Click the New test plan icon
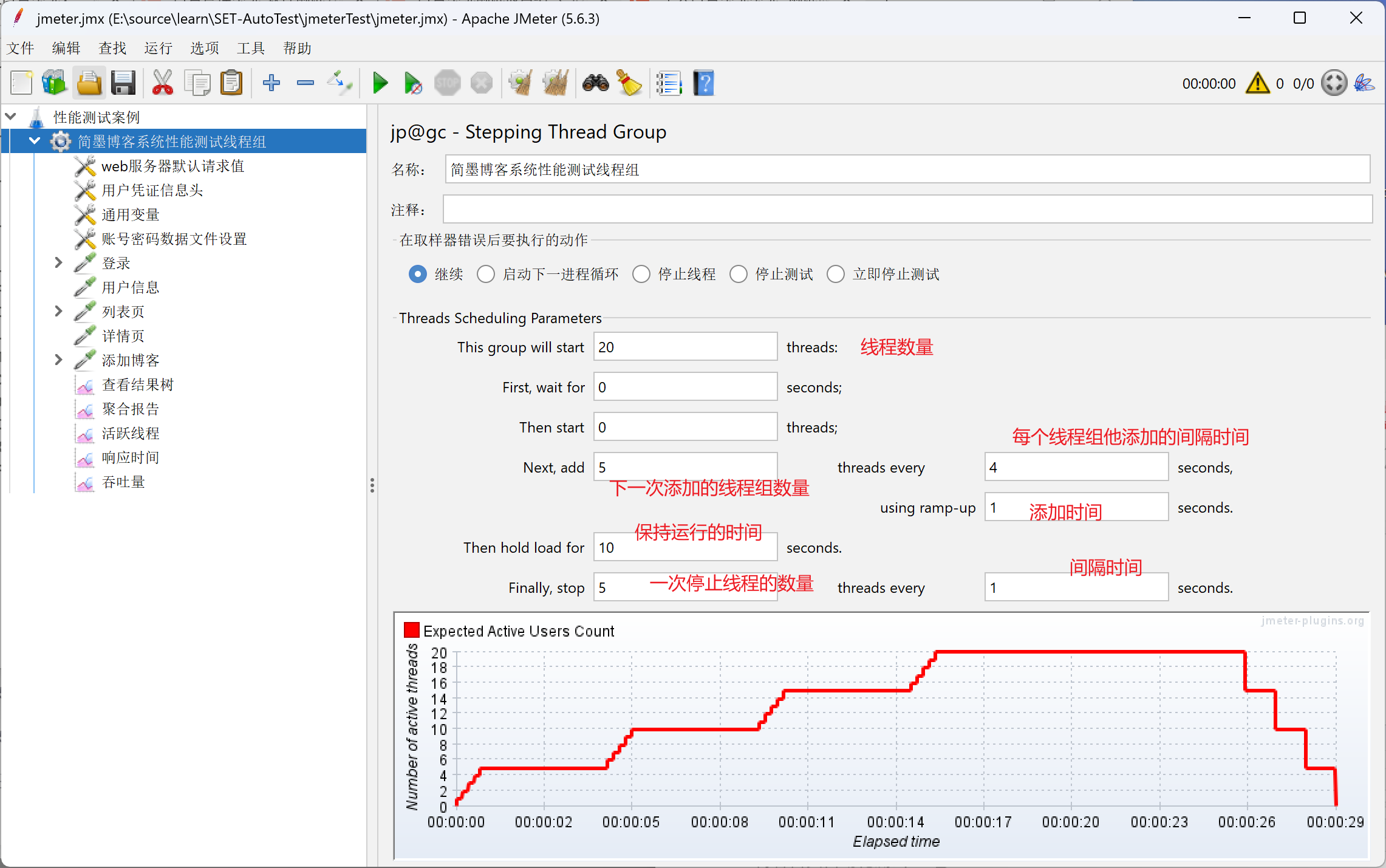1386x868 pixels. tap(22, 83)
